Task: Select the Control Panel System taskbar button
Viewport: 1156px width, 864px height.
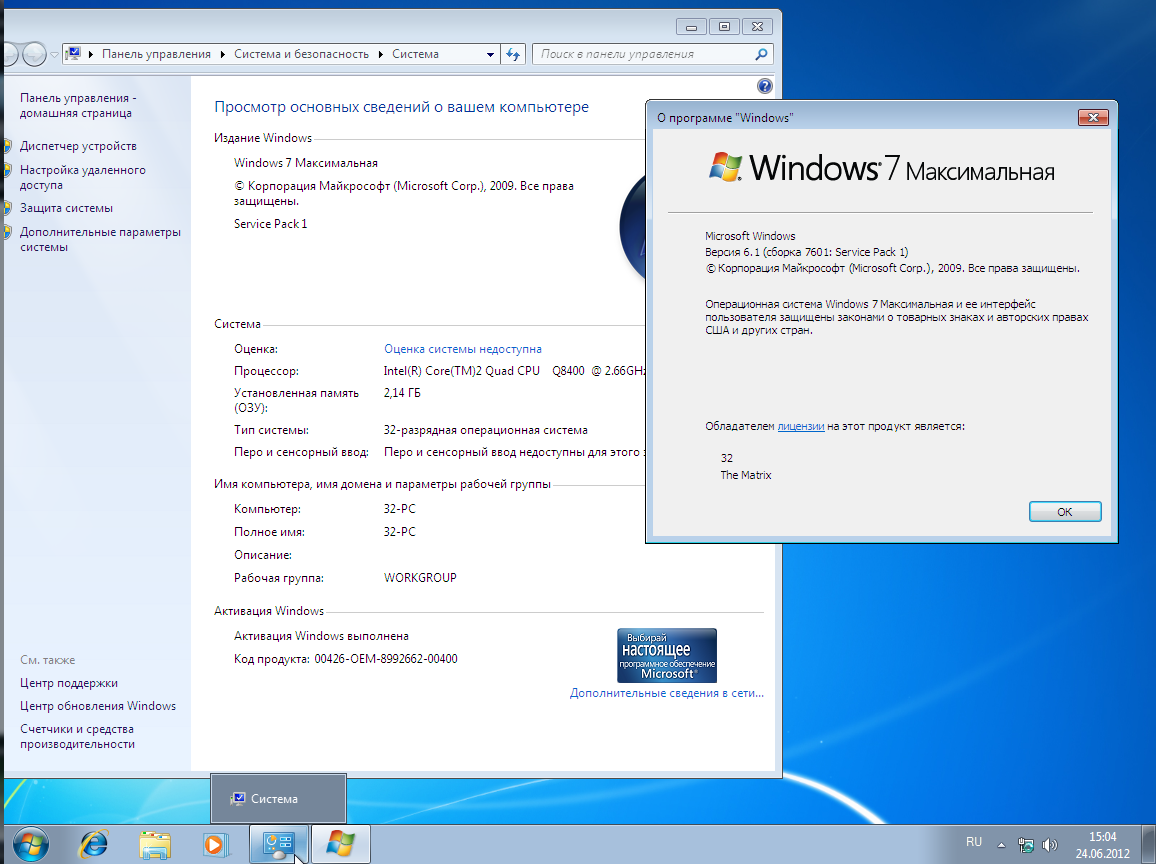Action: pos(279,845)
